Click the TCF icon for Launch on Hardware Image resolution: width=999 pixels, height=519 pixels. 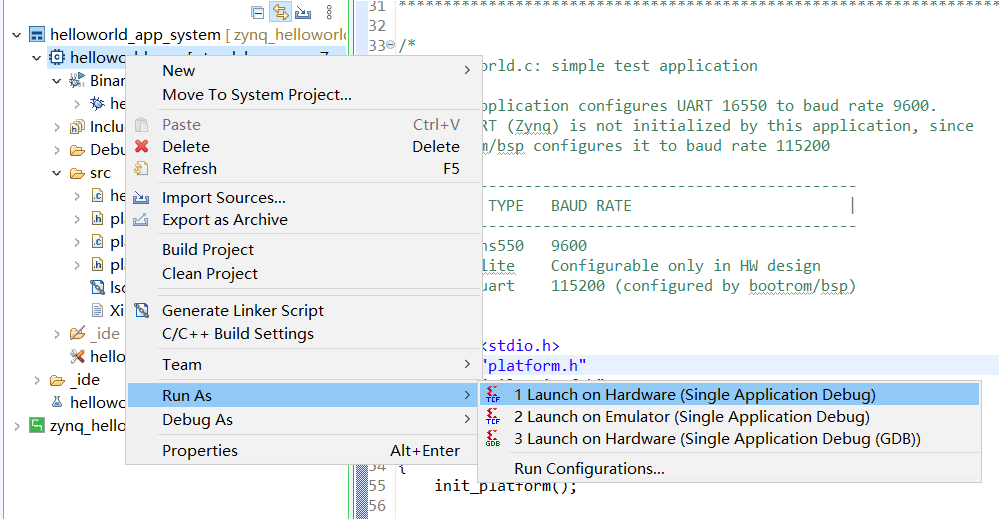coord(492,395)
